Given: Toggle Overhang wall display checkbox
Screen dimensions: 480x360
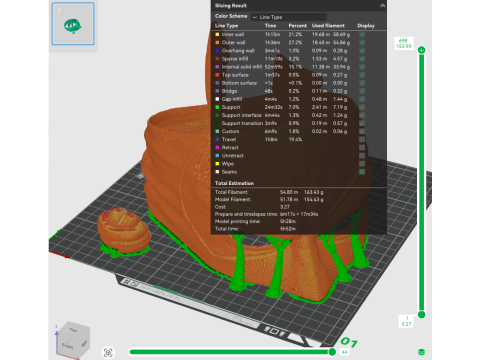Looking at the screenshot, I should 362,51.
